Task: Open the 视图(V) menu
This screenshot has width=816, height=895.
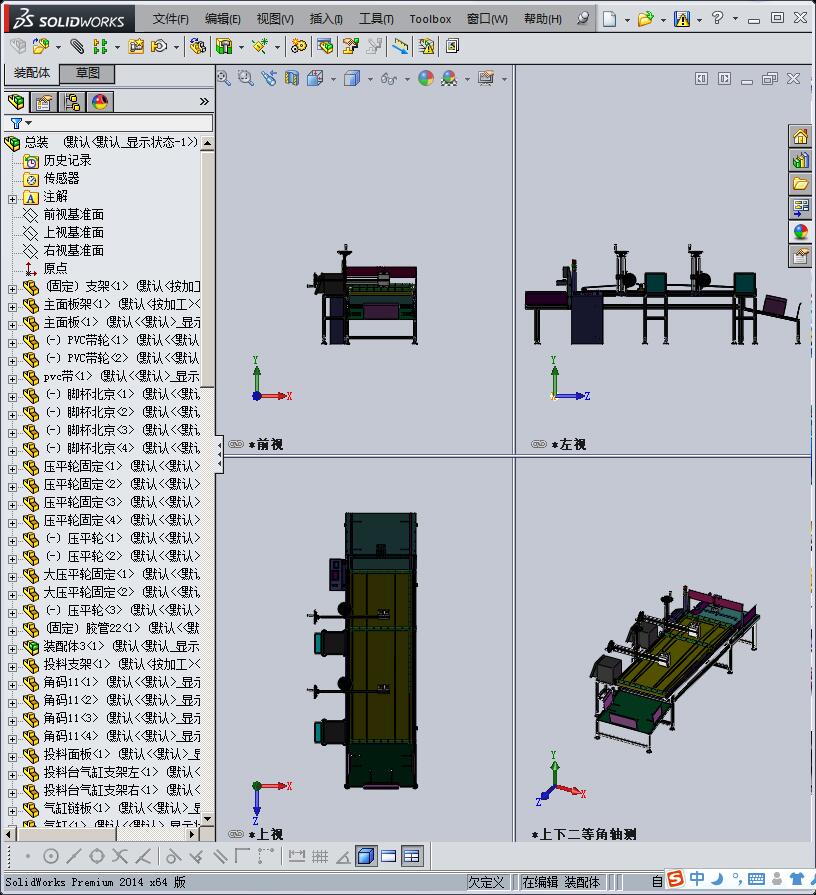Action: click(x=275, y=19)
